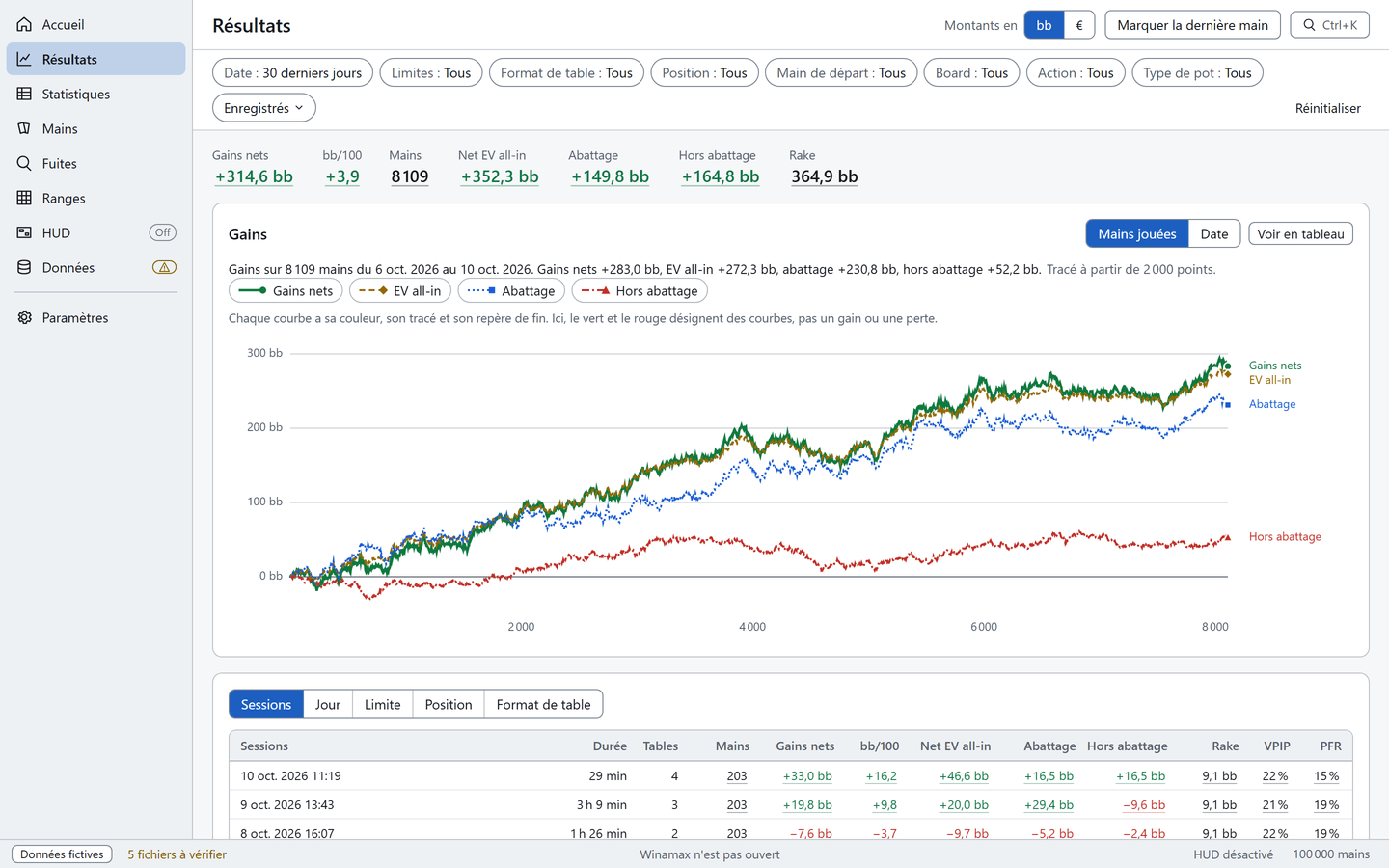Screen dimensions: 1389x868
Task: Toggle the Abattage curve legend
Action: tap(511, 290)
